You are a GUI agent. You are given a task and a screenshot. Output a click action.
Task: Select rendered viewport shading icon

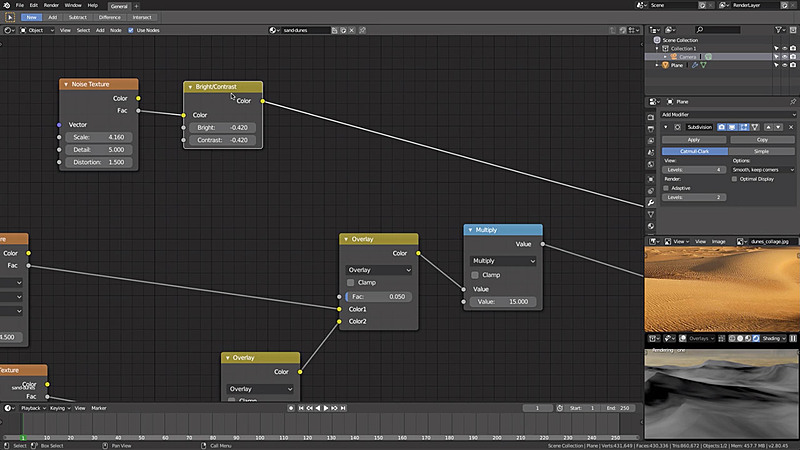[756, 338]
